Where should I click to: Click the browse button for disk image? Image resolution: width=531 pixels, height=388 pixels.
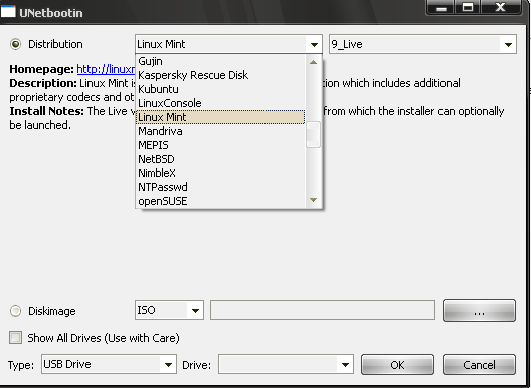click(479, 310)
